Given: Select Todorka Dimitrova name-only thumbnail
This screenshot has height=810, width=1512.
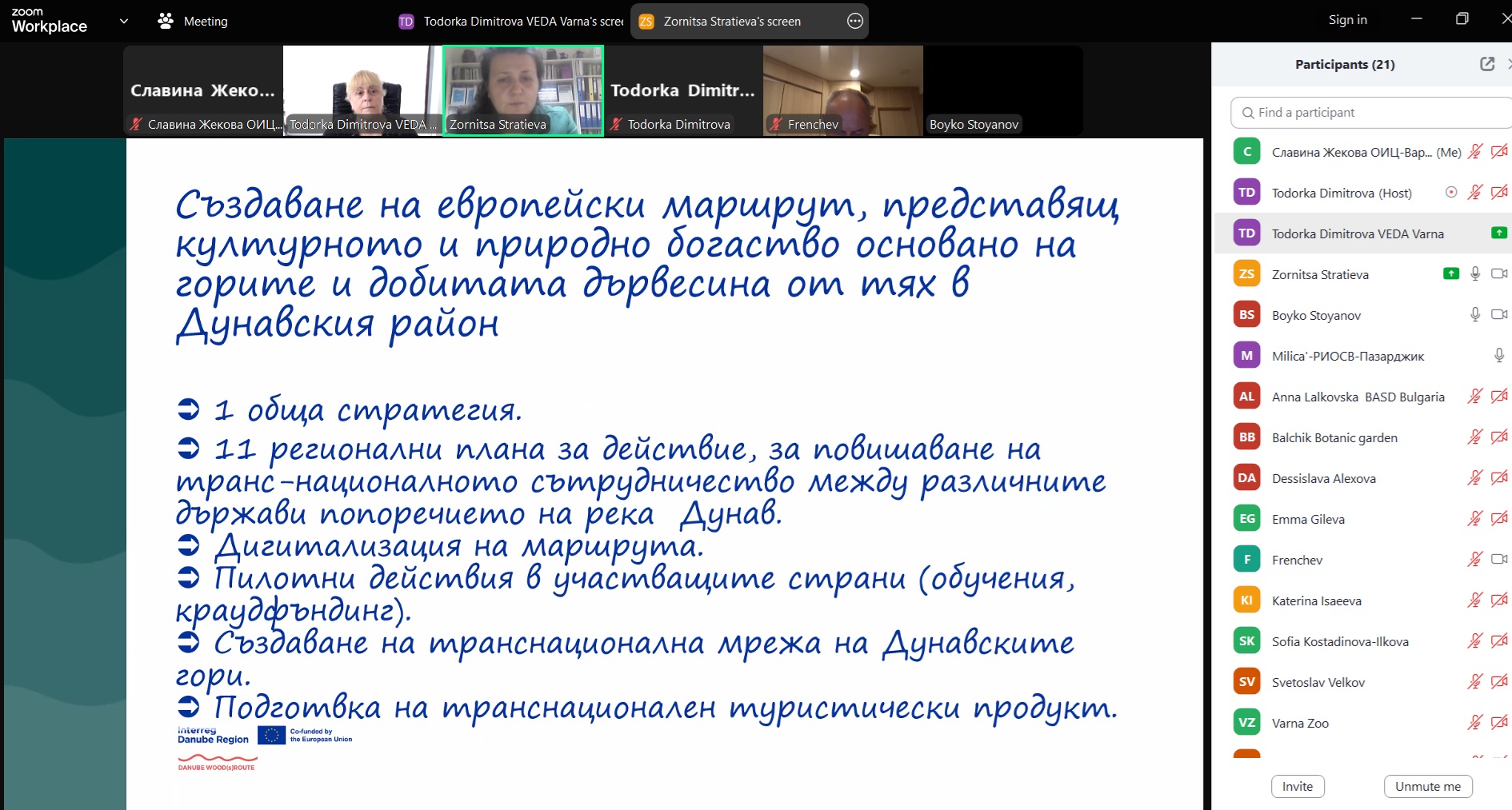Looking at the screenshot, I should pyautogui.click(x=683, y=90).
